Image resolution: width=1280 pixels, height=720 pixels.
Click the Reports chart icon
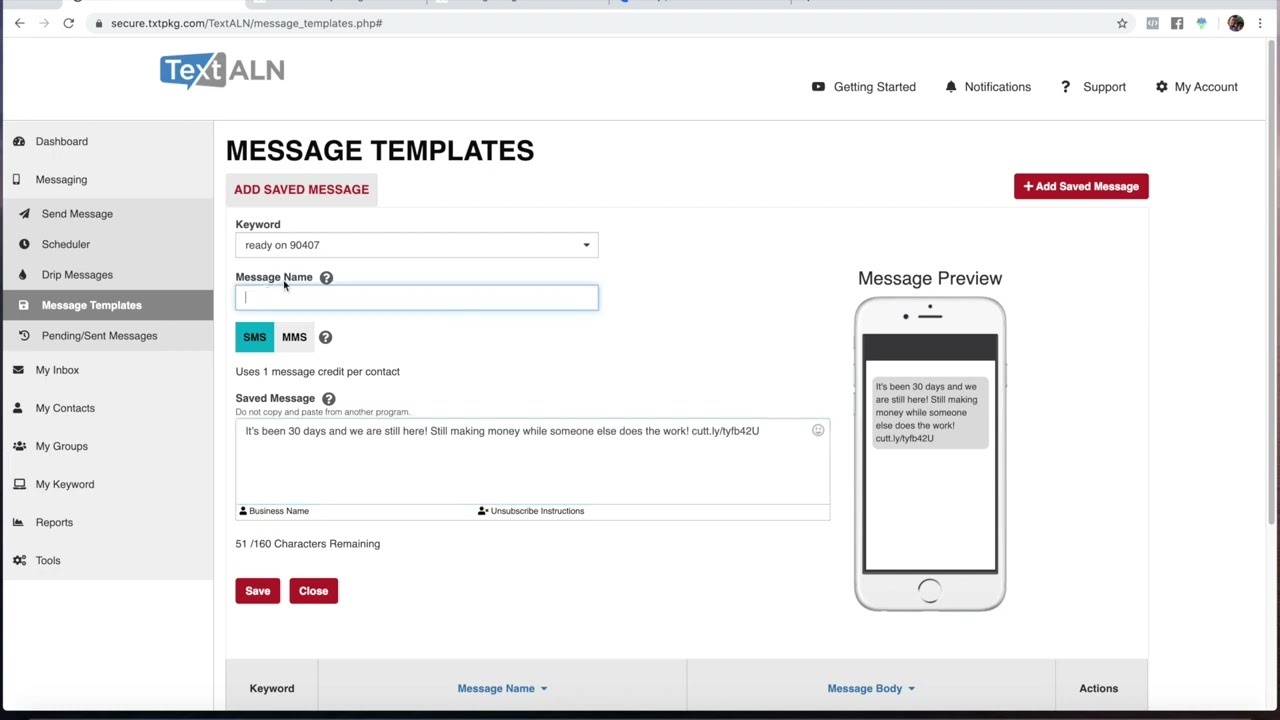pos(19,522)
